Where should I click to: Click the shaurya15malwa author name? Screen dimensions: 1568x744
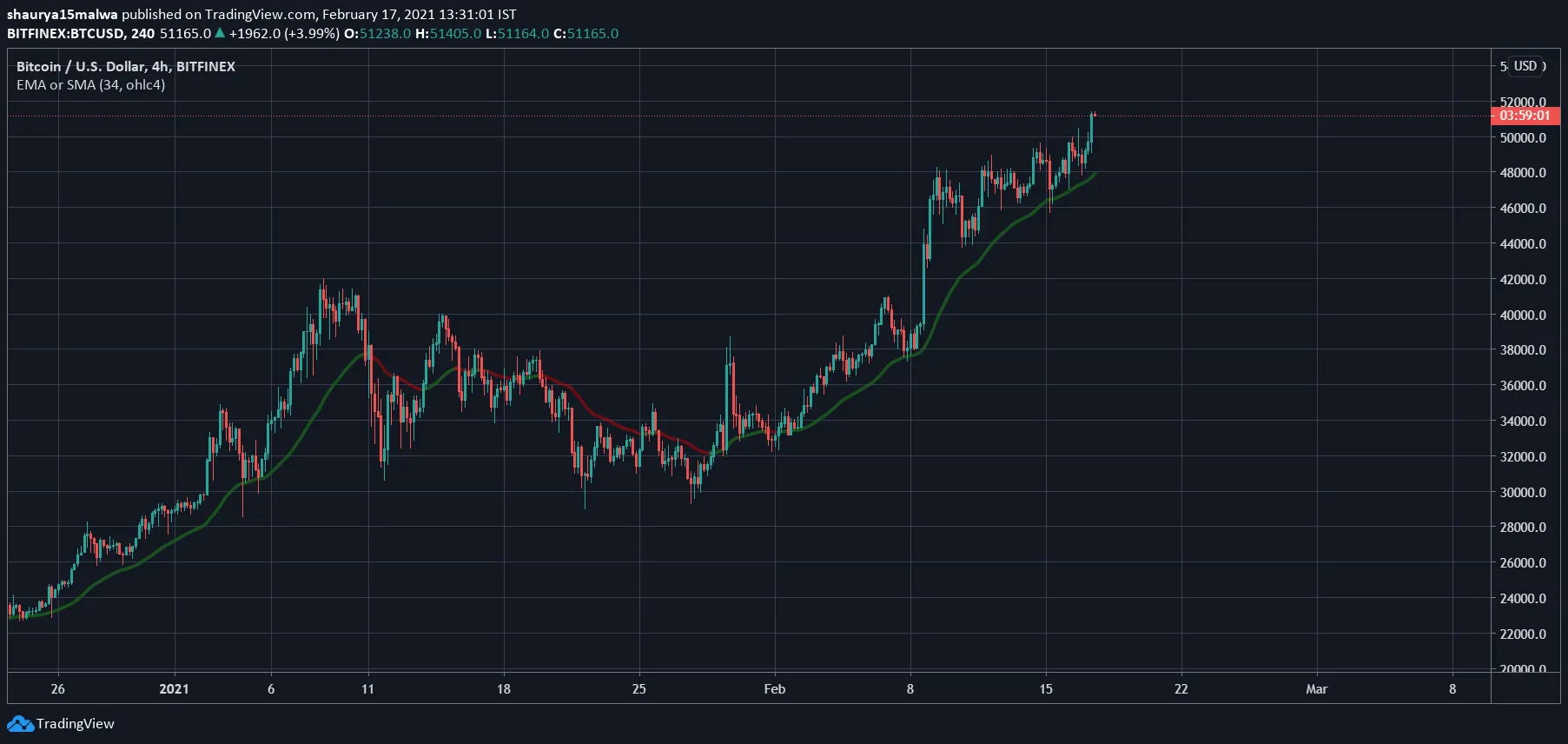click(63, 14)
